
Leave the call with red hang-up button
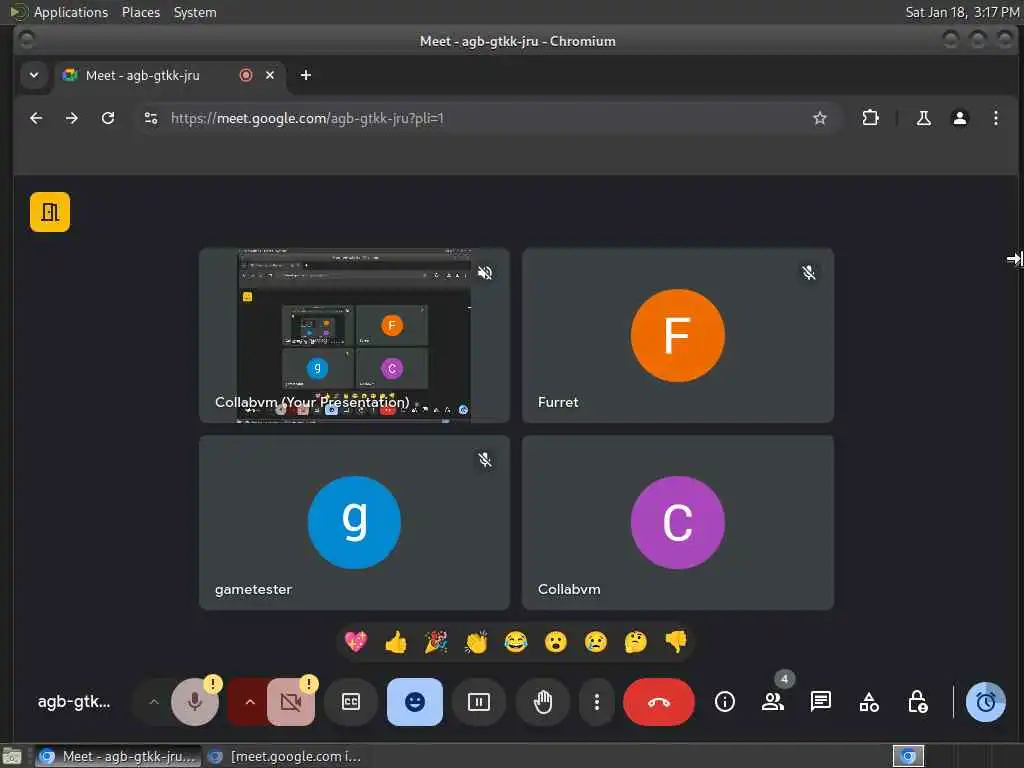(x=659, y=702)
